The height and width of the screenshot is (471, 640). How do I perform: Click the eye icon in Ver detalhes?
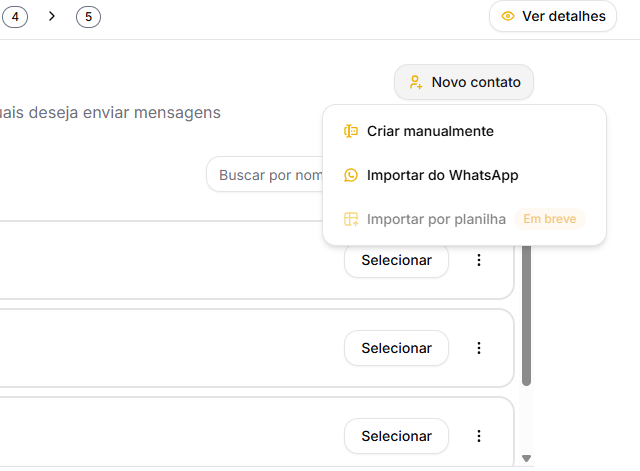pyautogui.click(x=508, y=16)
